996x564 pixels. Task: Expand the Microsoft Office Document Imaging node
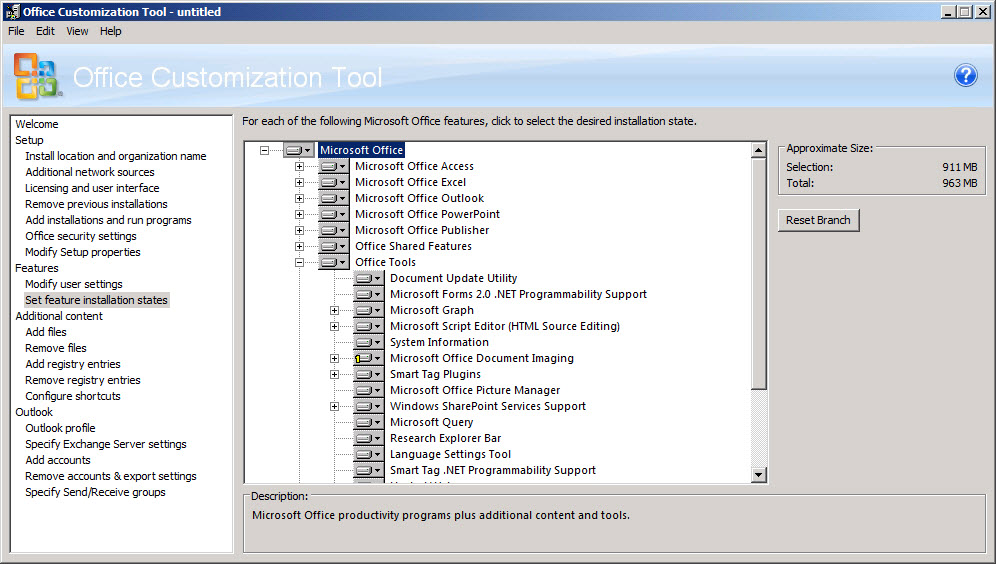pyautogui.click(x=334, y=359)
